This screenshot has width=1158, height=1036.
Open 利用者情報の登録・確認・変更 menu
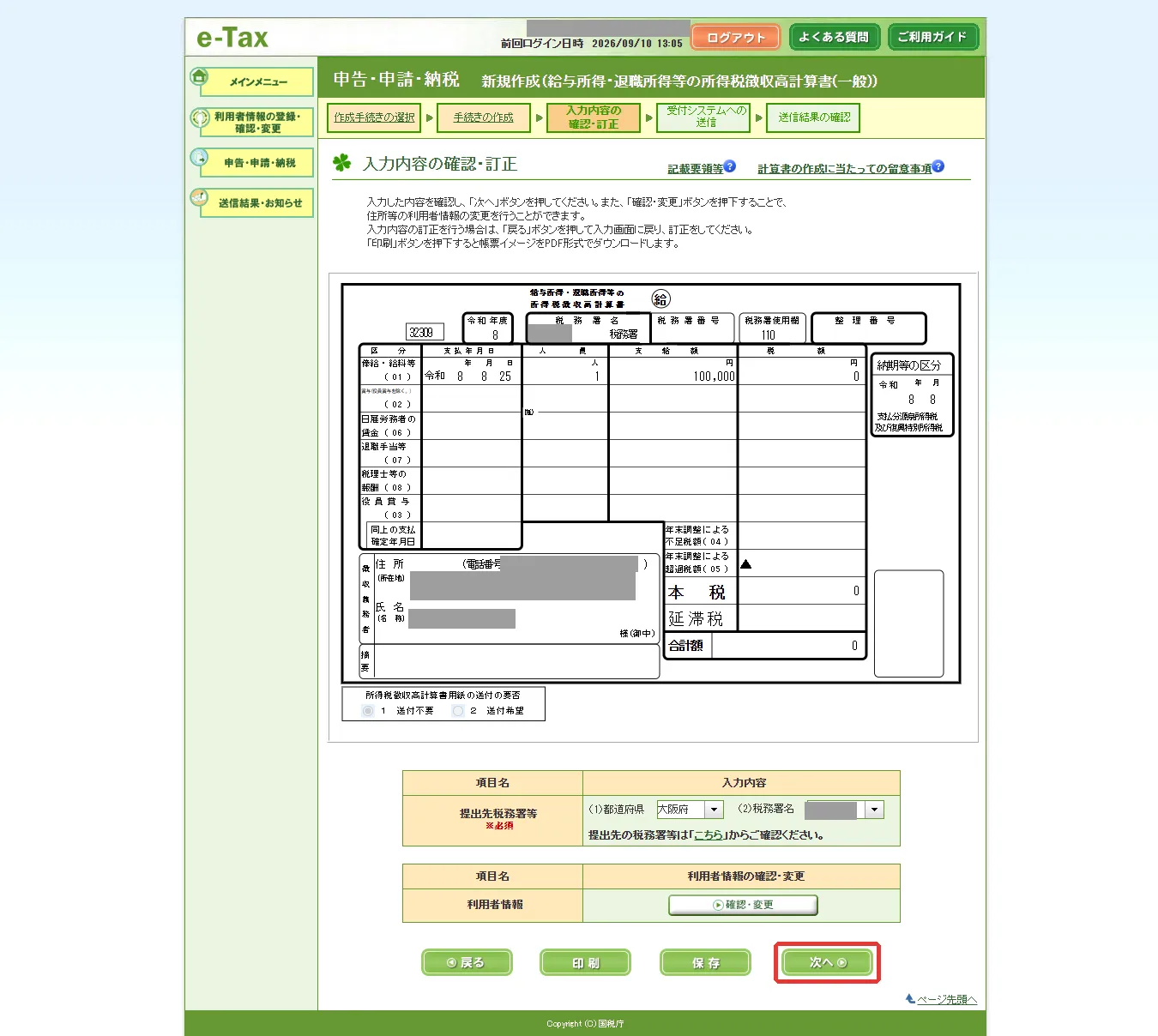coord(257,123)
